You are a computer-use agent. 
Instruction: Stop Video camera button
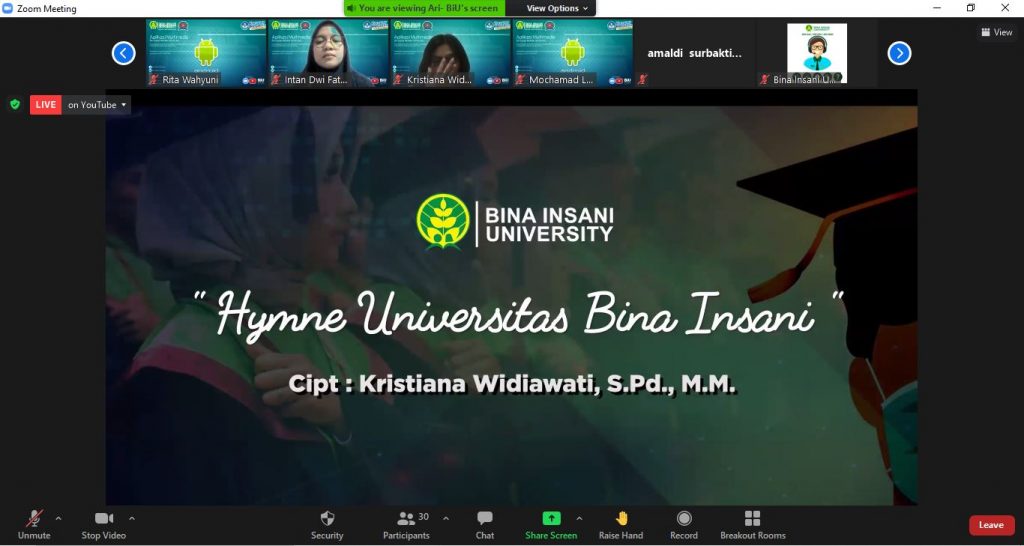point(104,525)
